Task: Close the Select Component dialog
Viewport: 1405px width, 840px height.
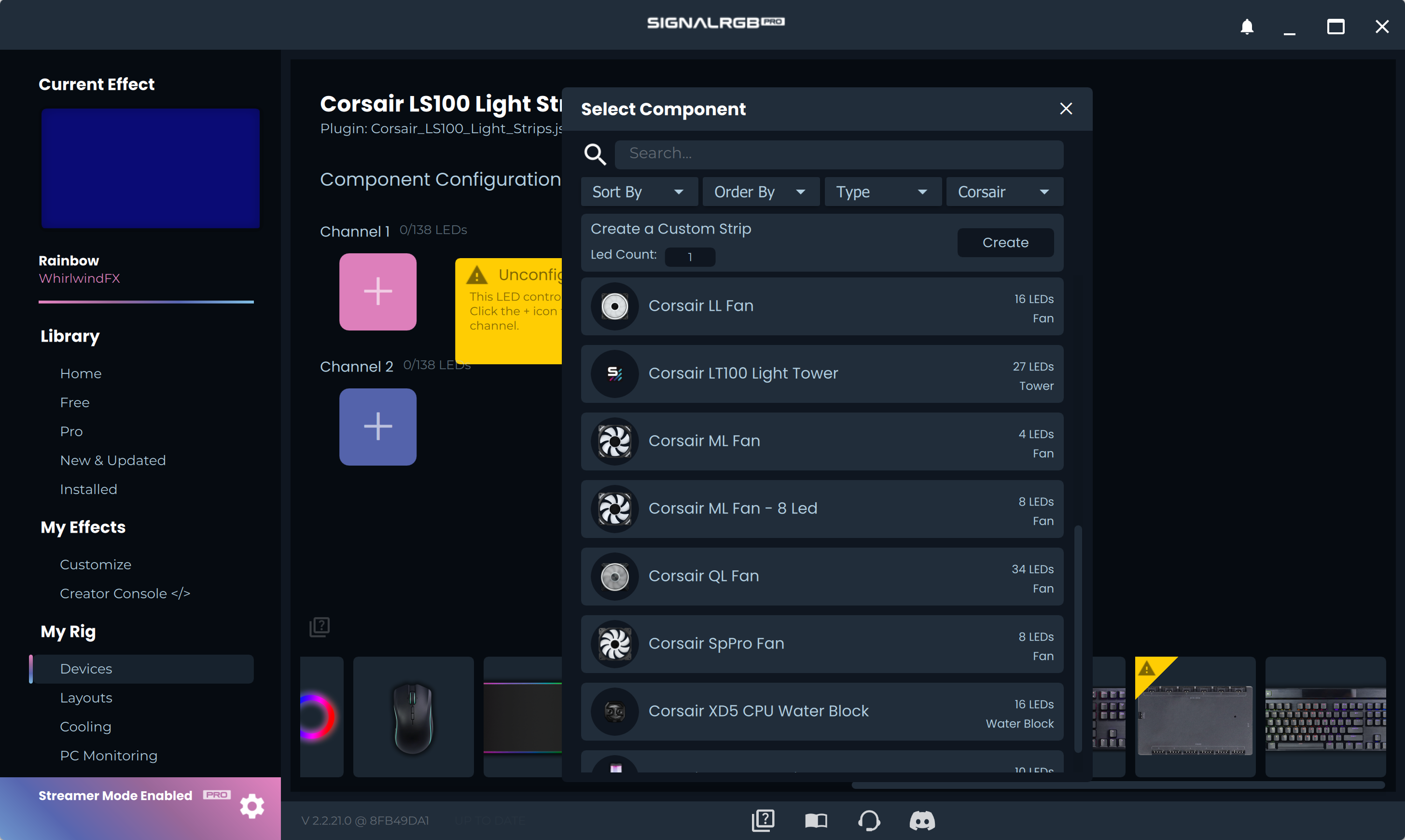Action: pos(1065,109)
